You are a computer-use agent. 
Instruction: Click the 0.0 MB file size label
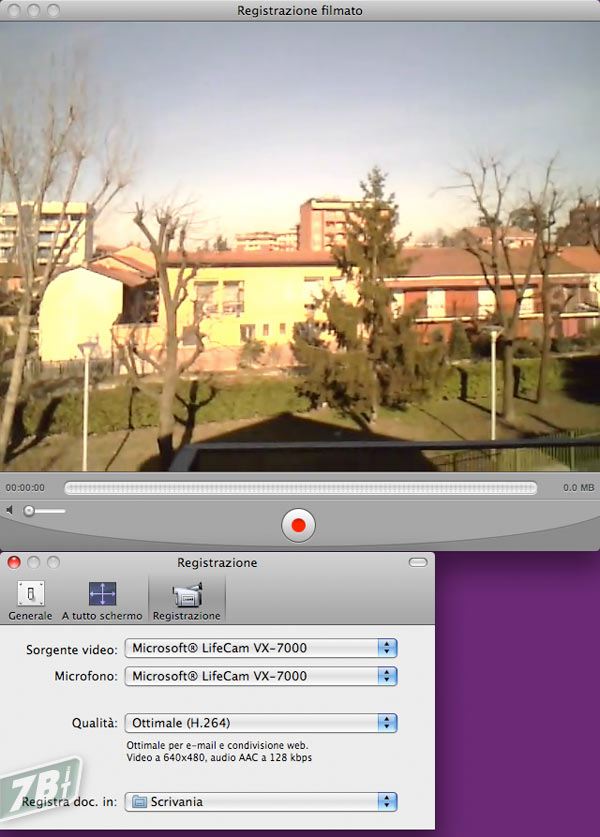pyautogui.click(x=578, y=487)
